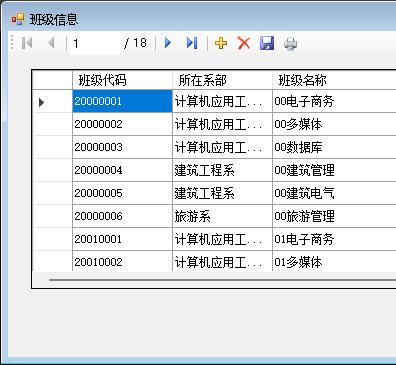Viewport: 396px width, 365px height.
Task: Click department cell in row 20010002
Action: (x=222, y=261)
